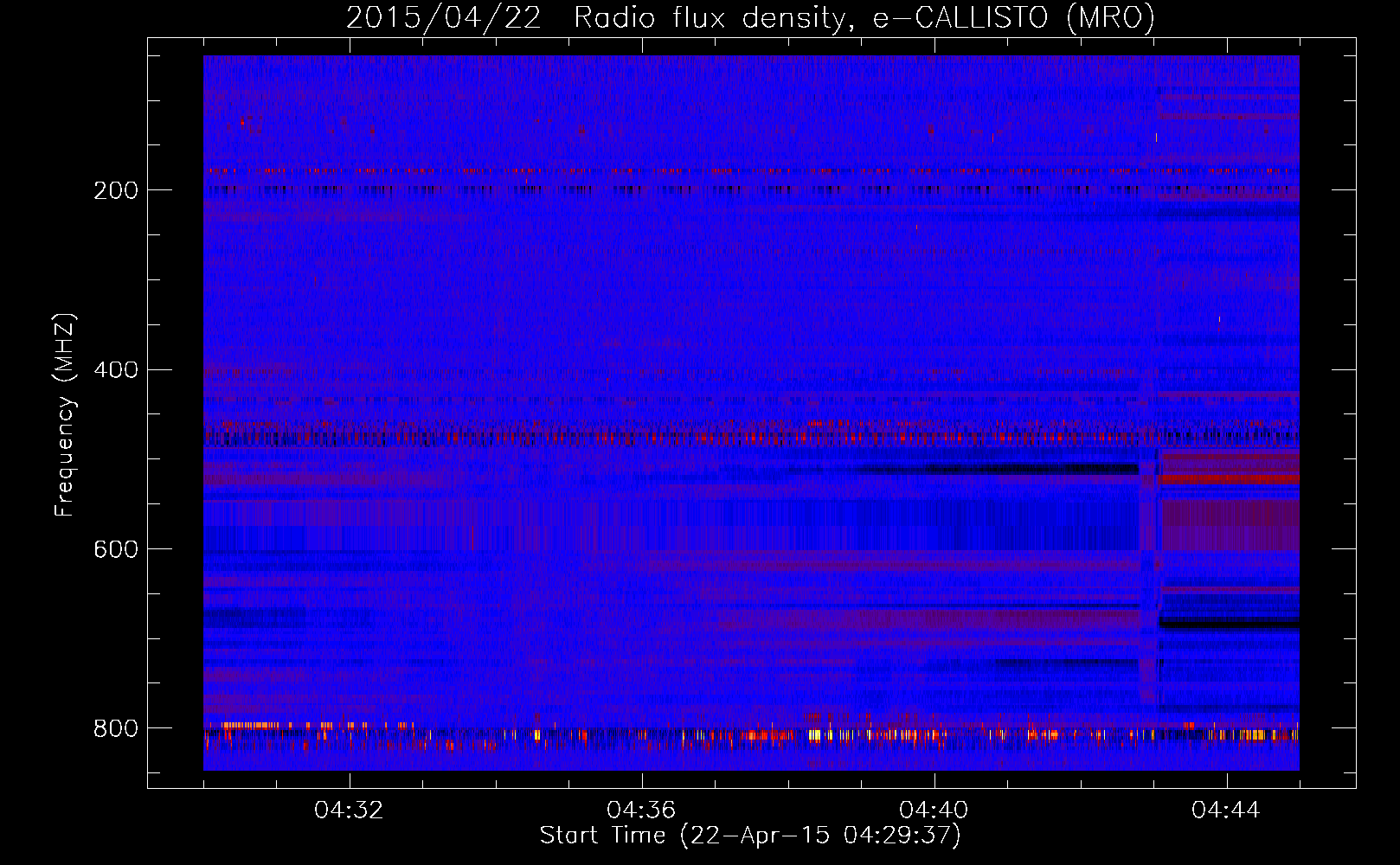Screen dimensions: 1400x865
Task: Click the 04:36 time tick label
Action: pyautogui.click(x=641, y=811)
